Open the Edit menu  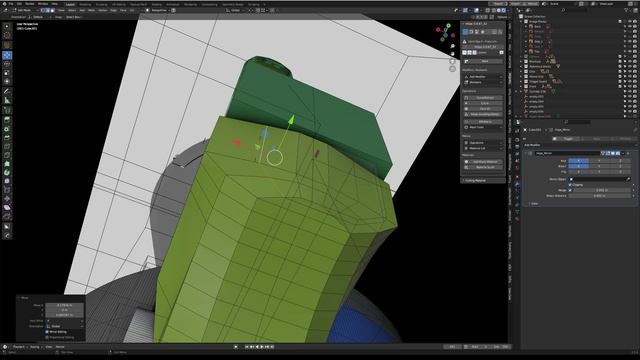[19, 4]
